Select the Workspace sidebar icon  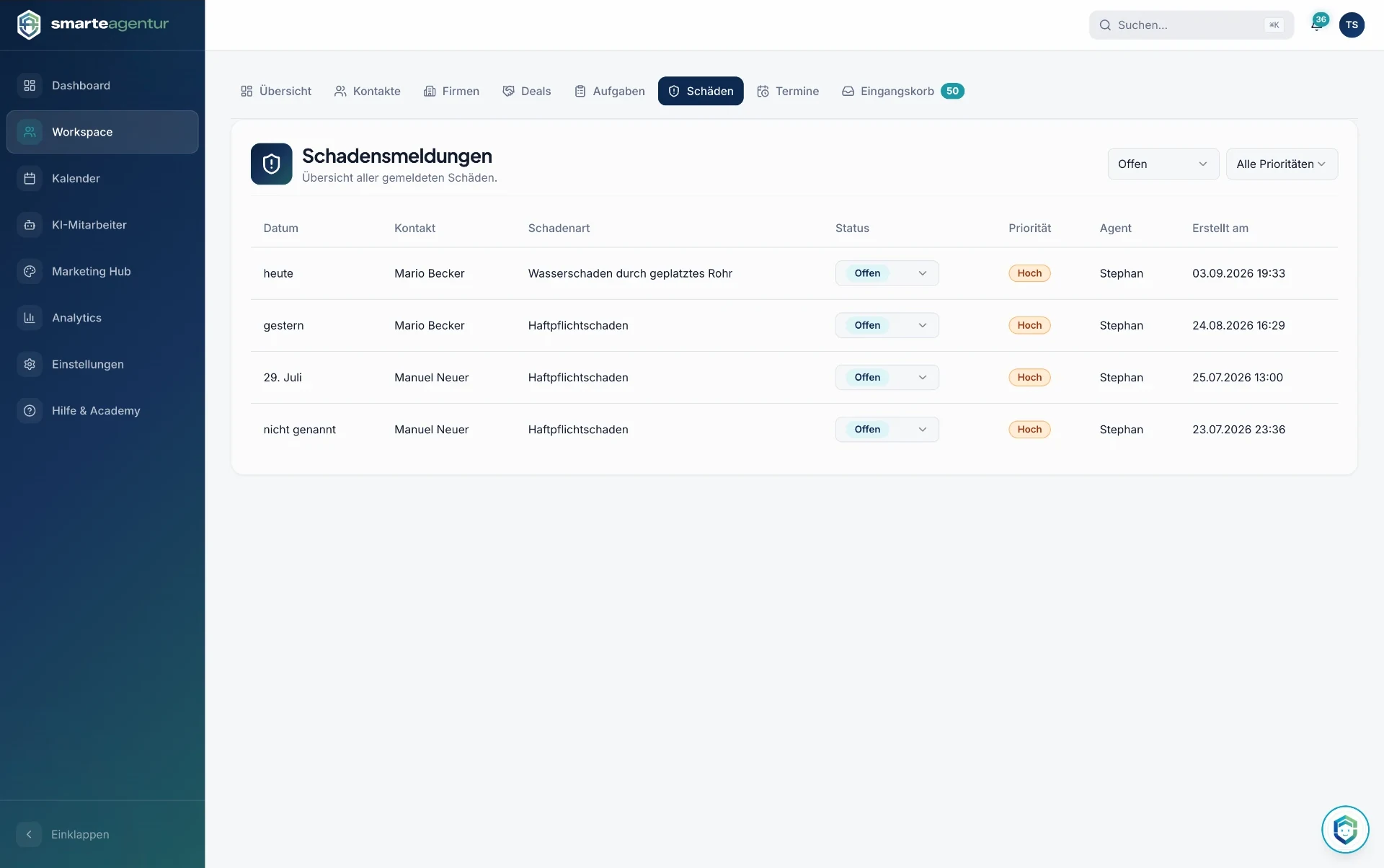pos(30,132)
